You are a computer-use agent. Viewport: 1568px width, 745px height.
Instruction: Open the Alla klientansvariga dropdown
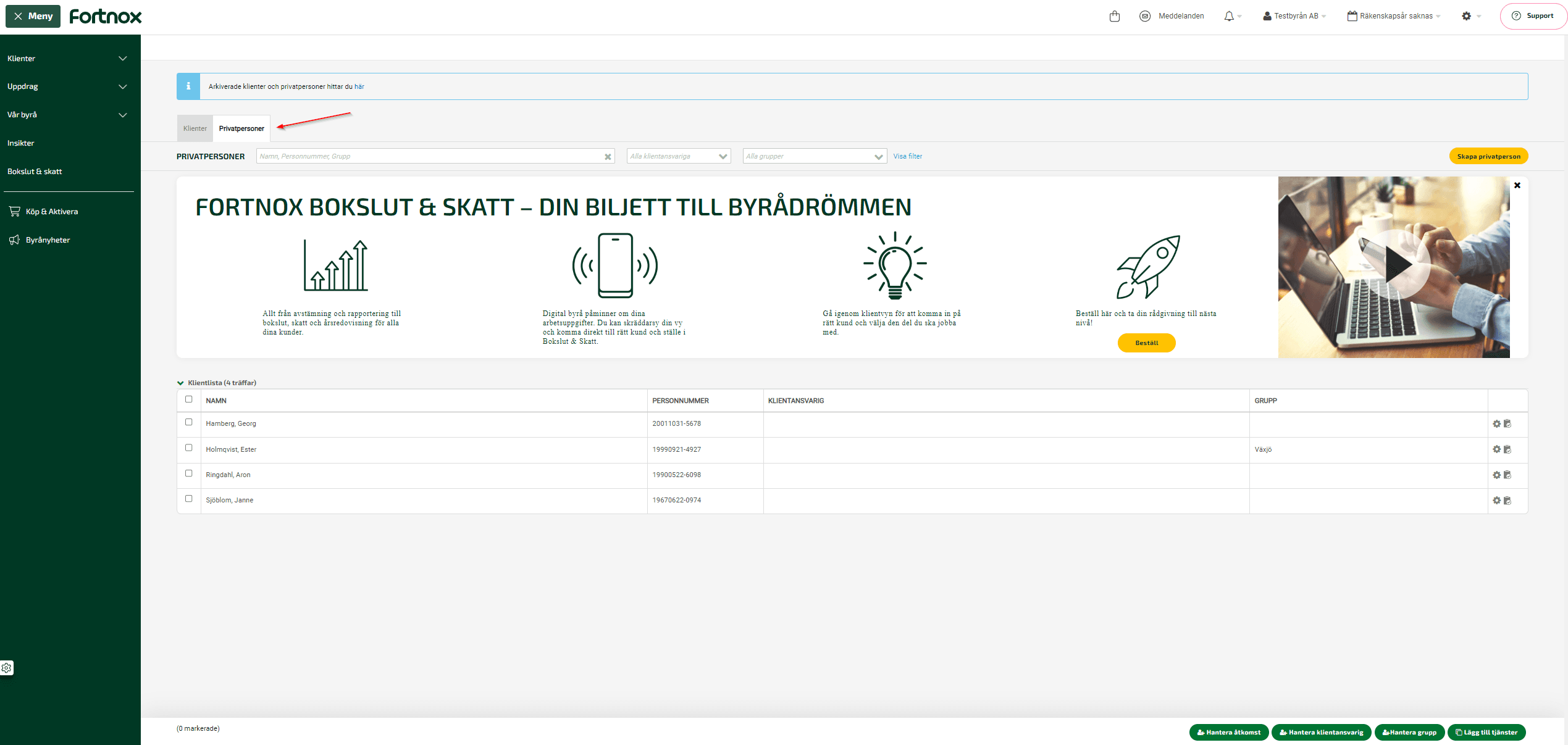tap(679, 156)
